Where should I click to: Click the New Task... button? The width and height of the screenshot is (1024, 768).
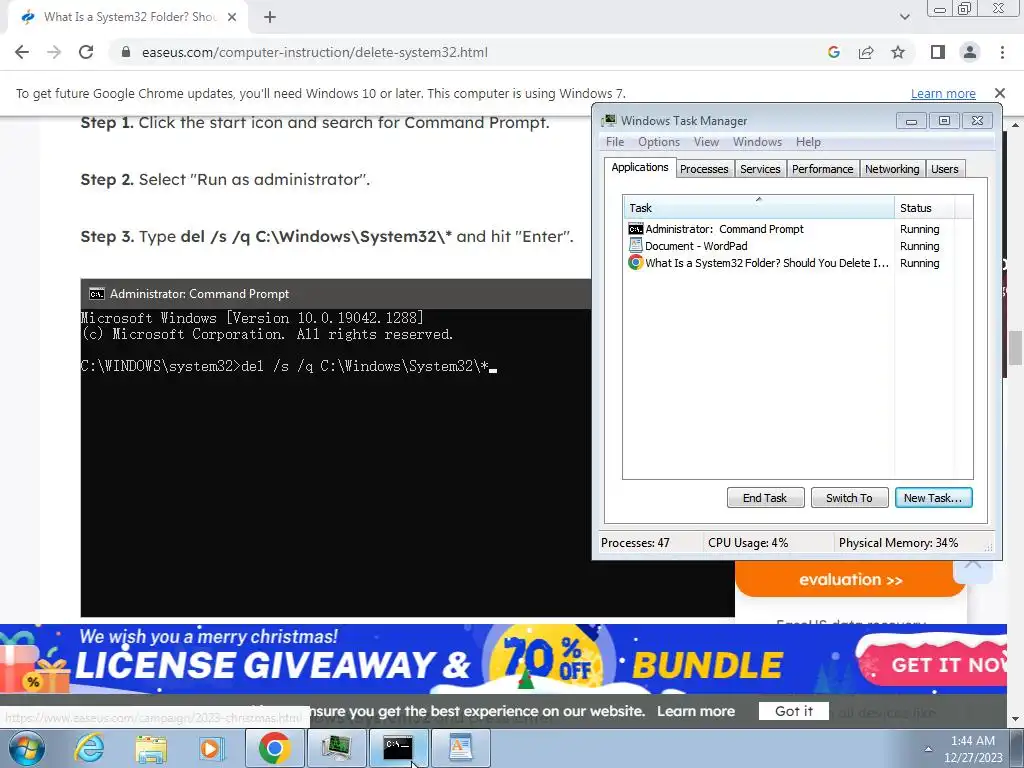point(933,498)
